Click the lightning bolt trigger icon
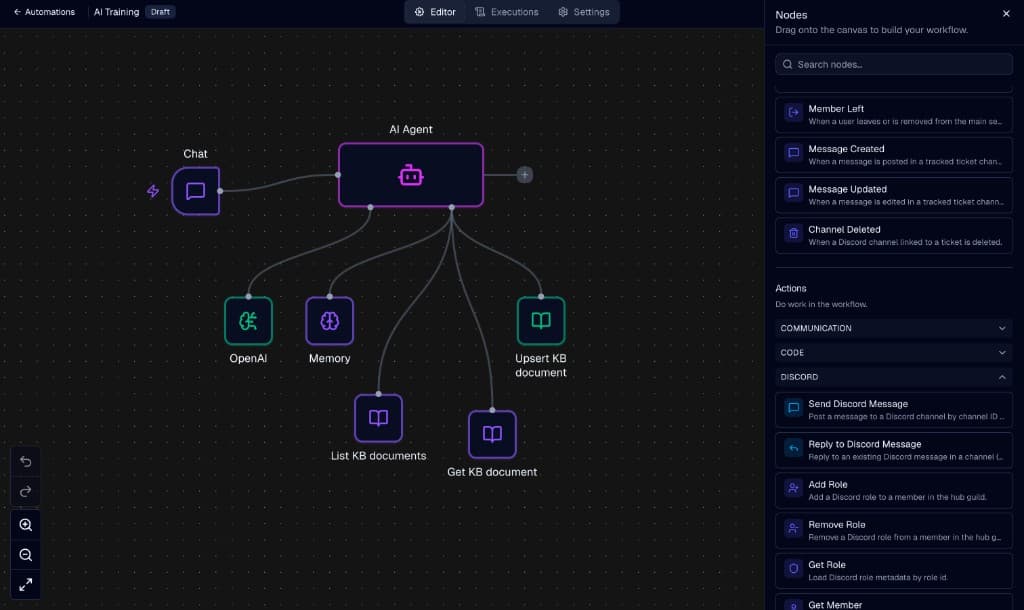The height and width of the screenshot is (610, 1024). [153, 191]
